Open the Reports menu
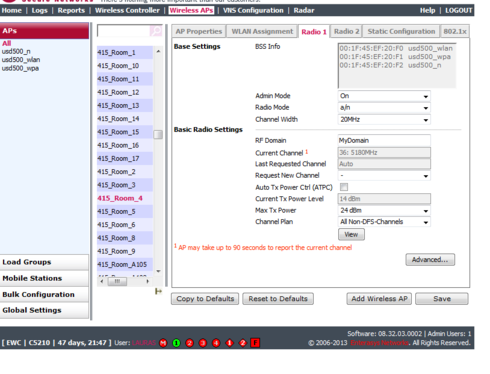490x374 pixels. [71, 10]
